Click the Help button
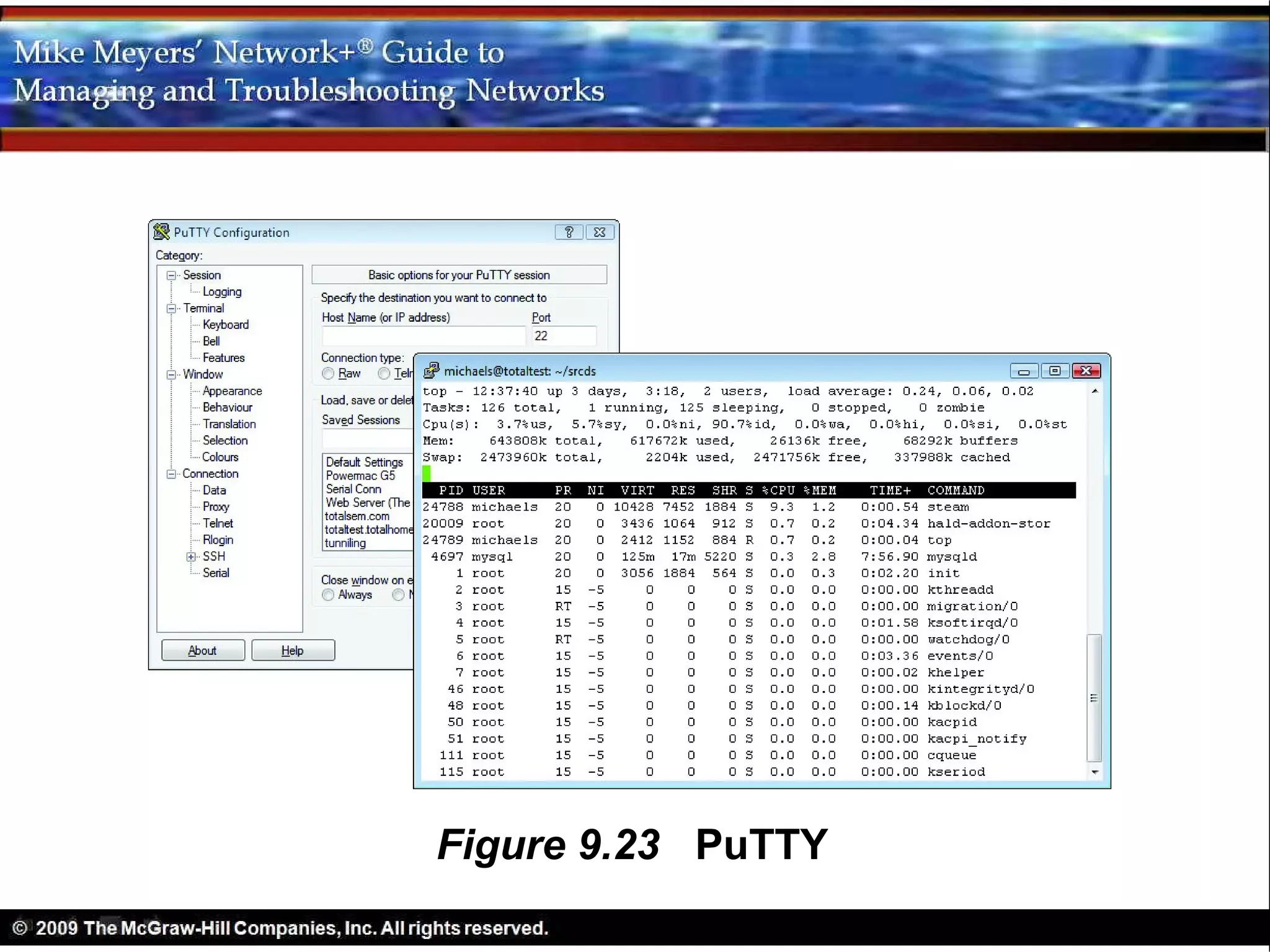This screenshot has height=952, width=1270. [293, 650]
